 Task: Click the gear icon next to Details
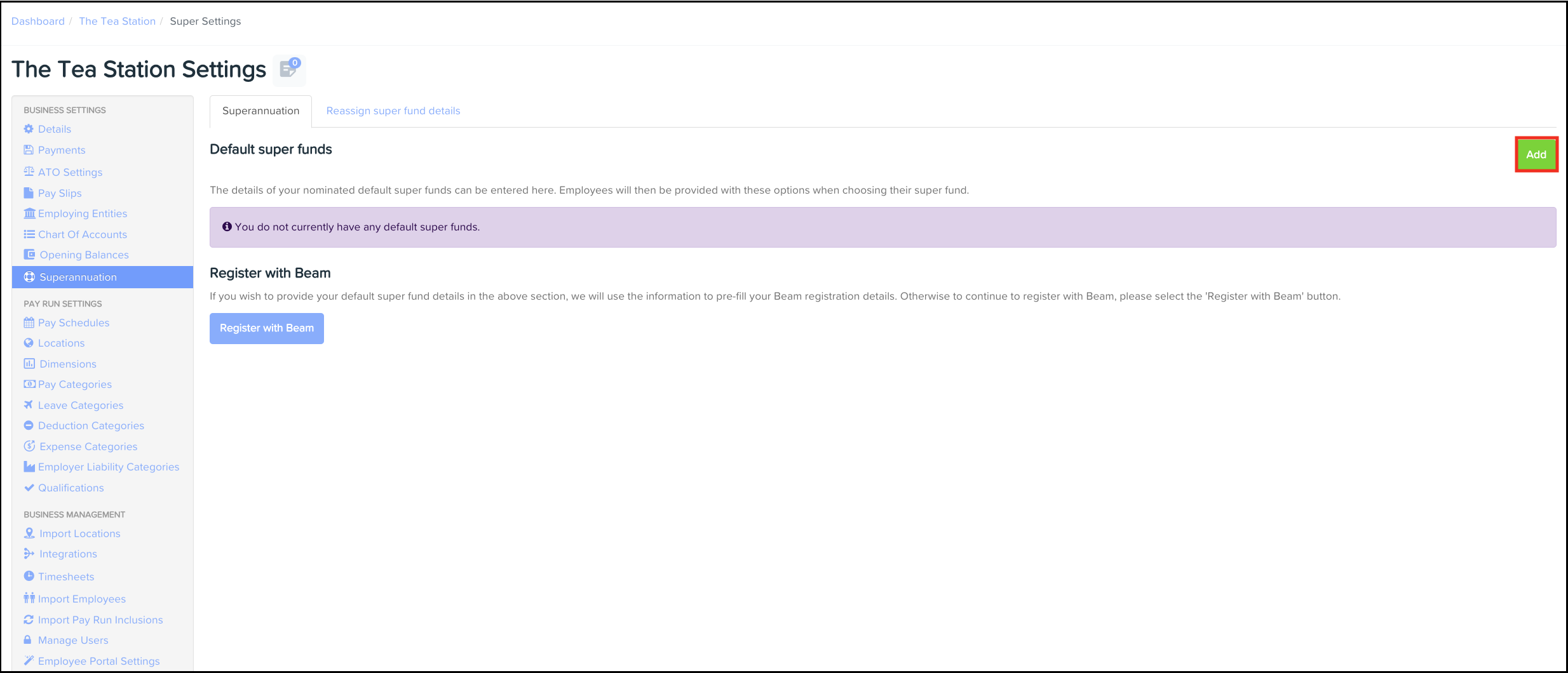pyautogui.click(x=29, y=129)
